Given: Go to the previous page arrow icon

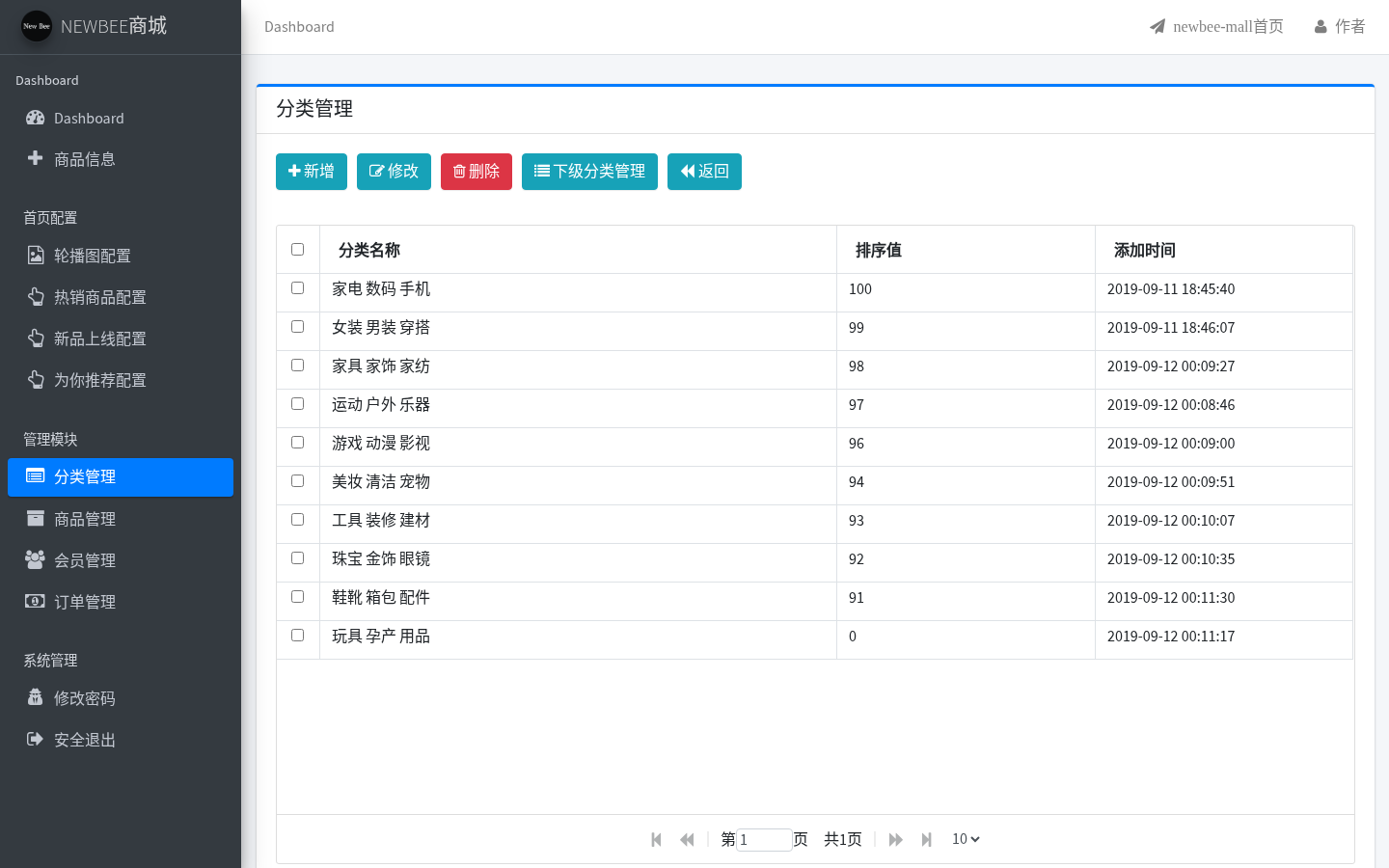Looking at the screenshot, I should [687, 839].
